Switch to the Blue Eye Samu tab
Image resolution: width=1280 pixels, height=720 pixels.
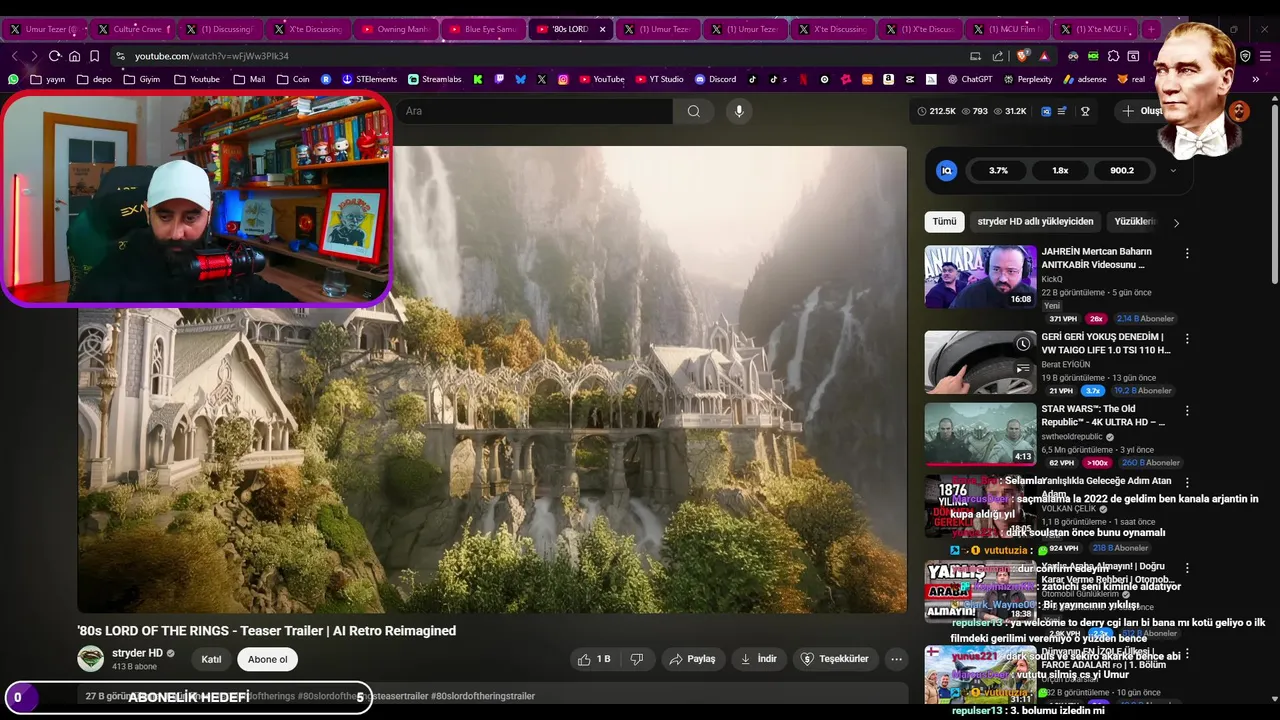(x=482, y=29)
